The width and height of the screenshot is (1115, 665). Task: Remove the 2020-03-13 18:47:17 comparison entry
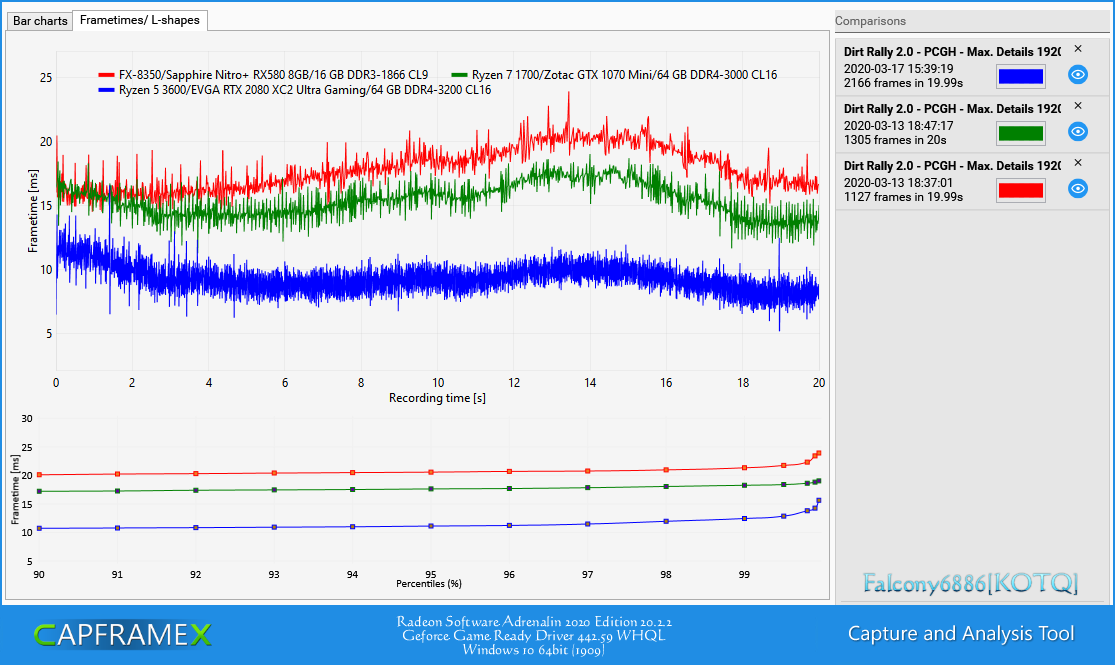(1078, 106)
